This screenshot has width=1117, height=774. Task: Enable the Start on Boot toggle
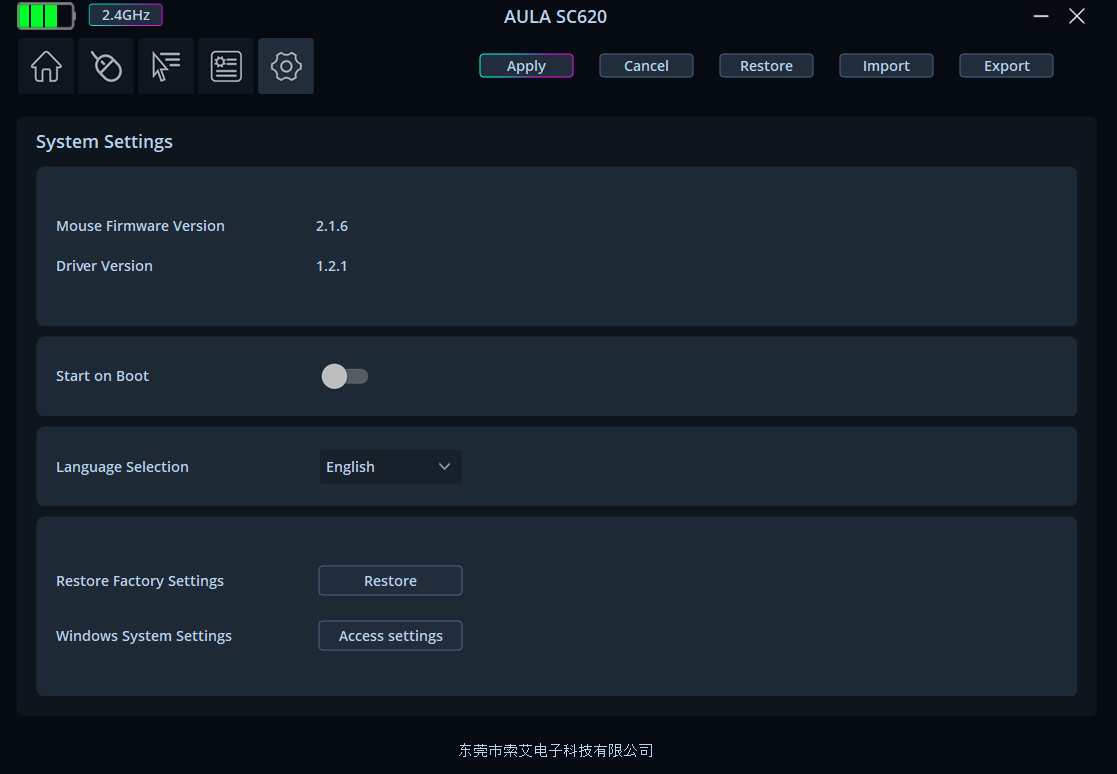(345, 376)
